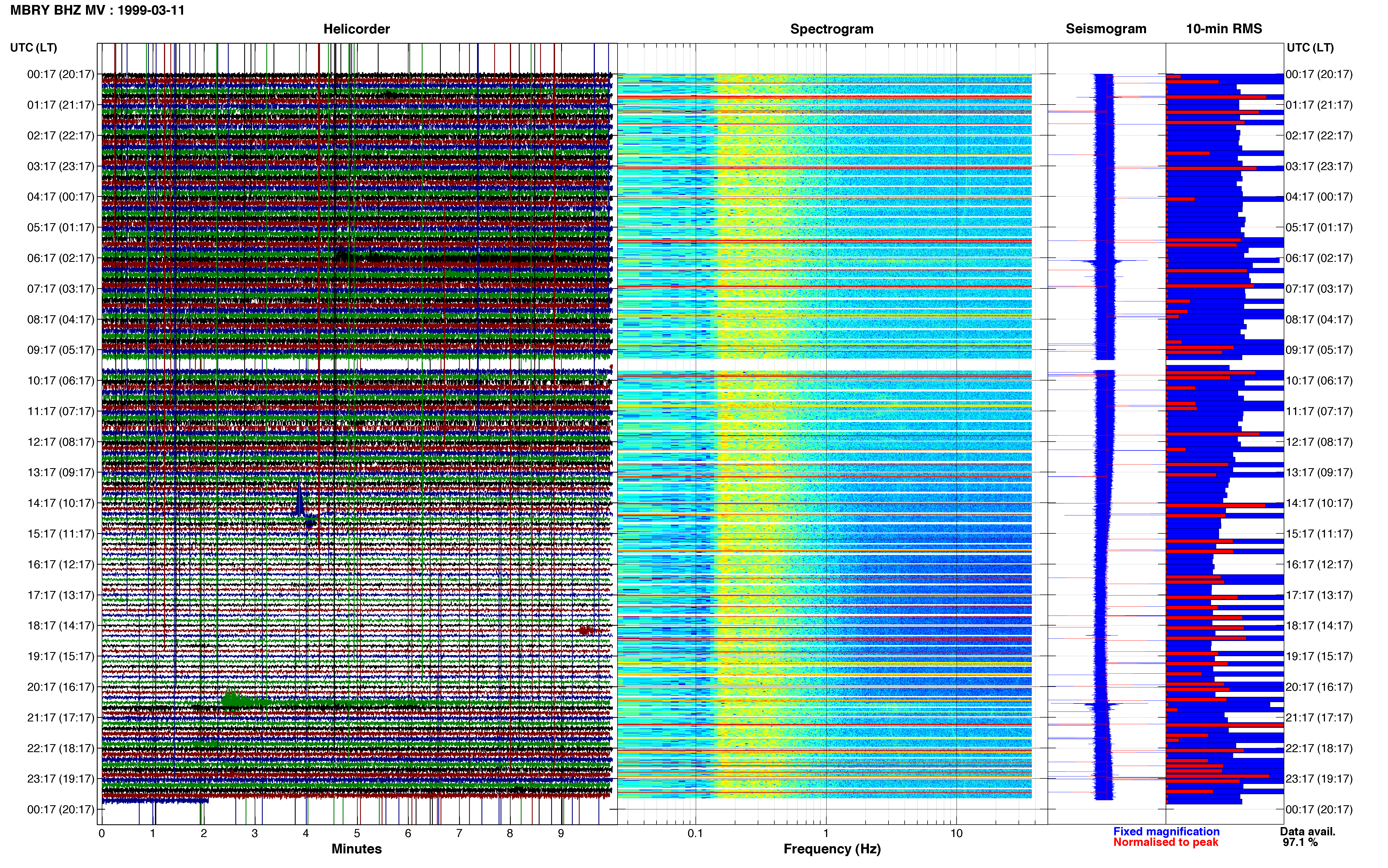This screenshot has height=868, width=1388.
Task: Click the 'Minutes' x-axis label
Action: click(x=356, y=848)
